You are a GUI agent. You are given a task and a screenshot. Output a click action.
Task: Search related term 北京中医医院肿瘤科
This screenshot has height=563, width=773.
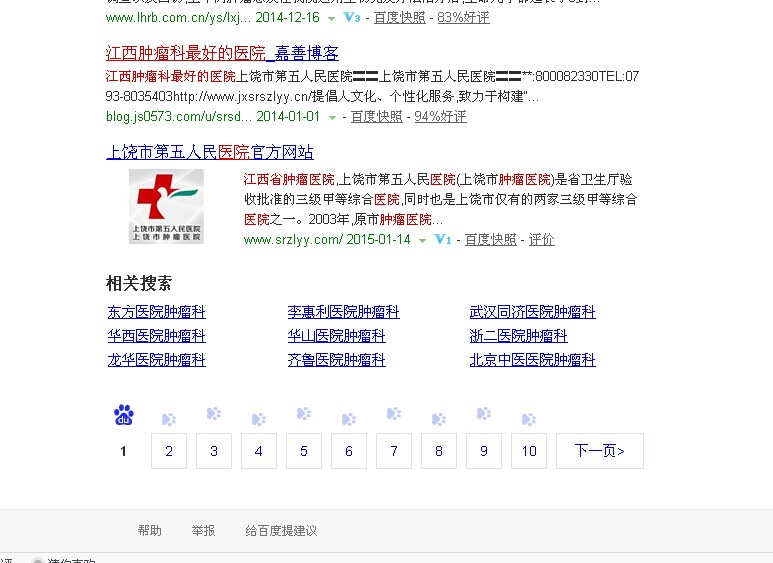(x=532, y=359)
